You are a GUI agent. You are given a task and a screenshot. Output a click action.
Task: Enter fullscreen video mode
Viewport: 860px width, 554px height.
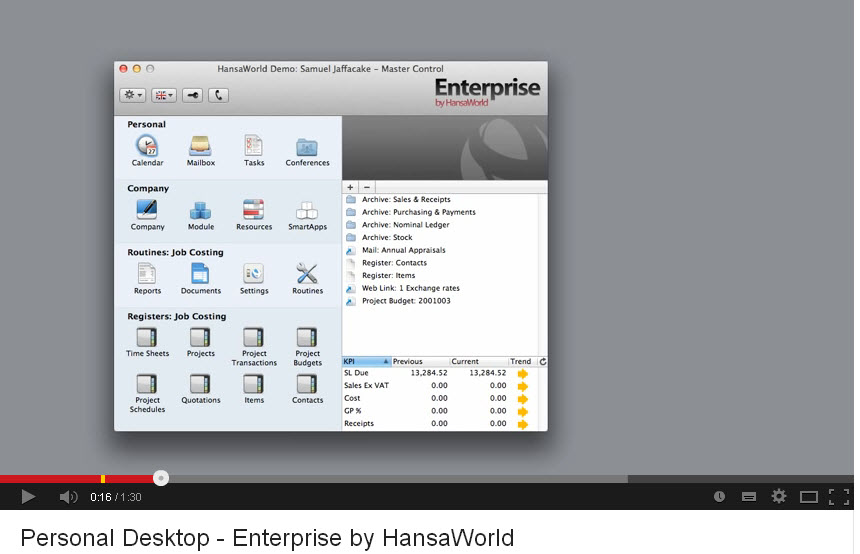click(x=839, y=497)
